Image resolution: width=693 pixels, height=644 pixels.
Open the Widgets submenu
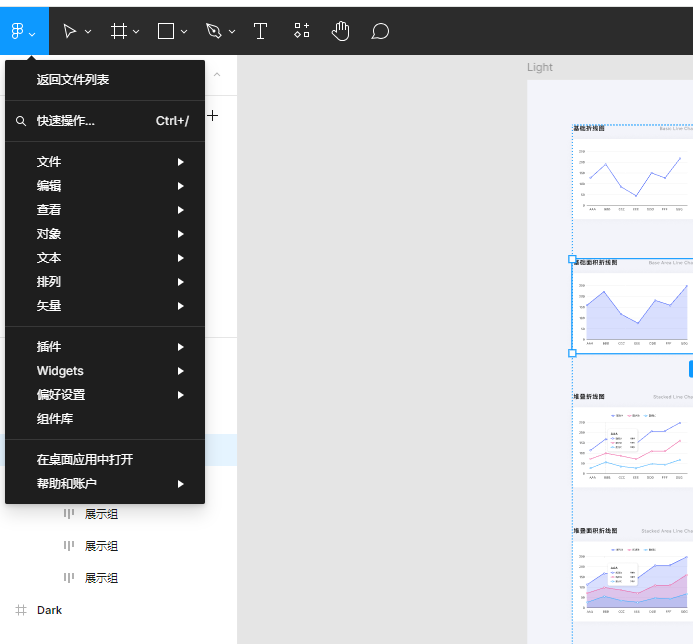tap(105, 371)
